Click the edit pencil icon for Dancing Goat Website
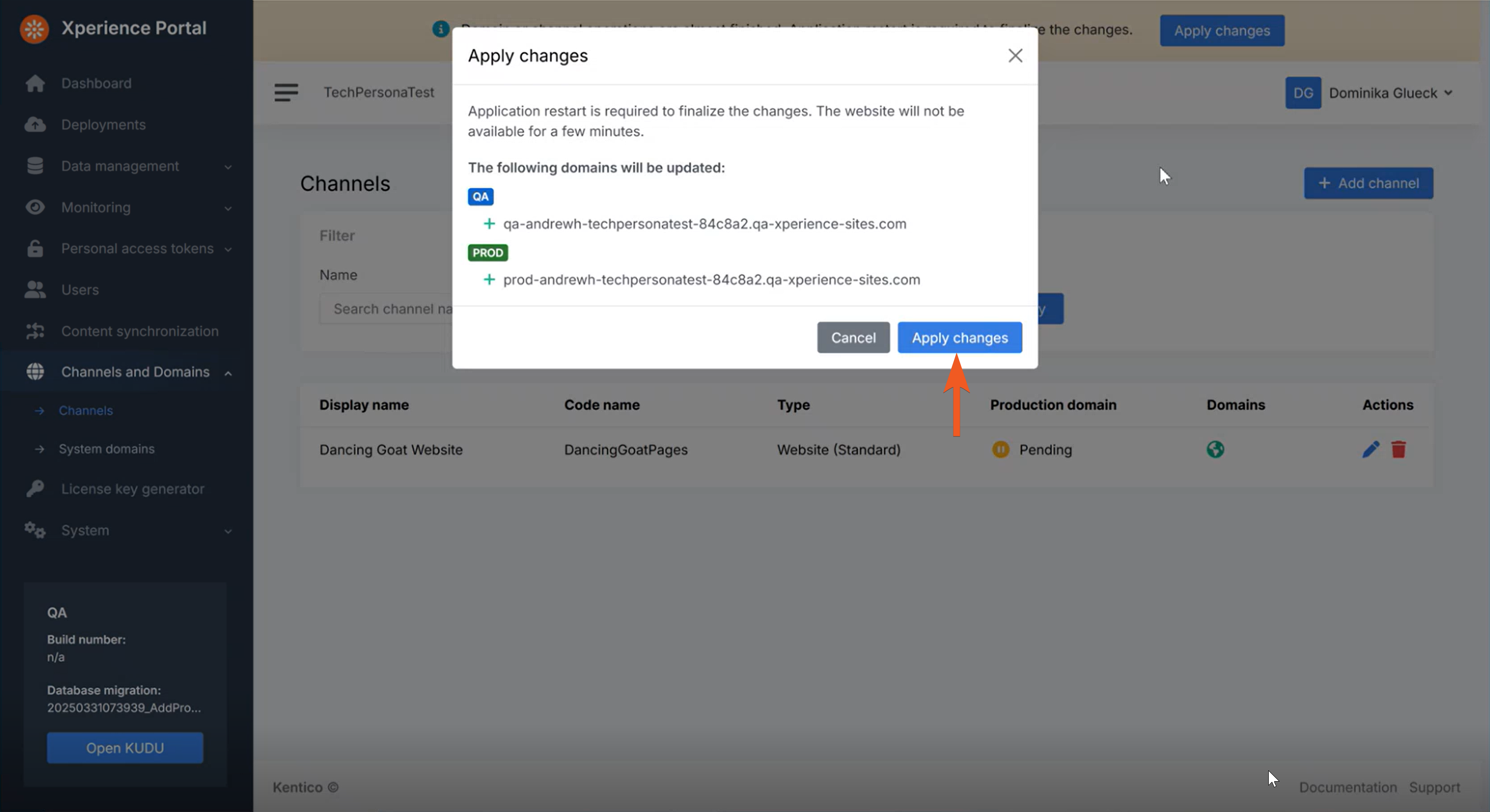This screenshot has height=812, width=1490. point(1370,449)
